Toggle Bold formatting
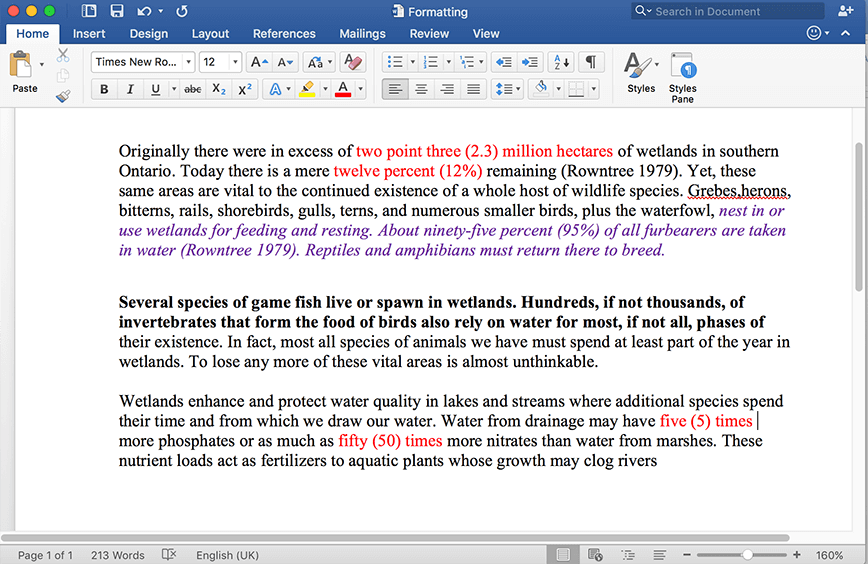Image resolution: width=868 pixels, height=564 pixels. point(104,89)
